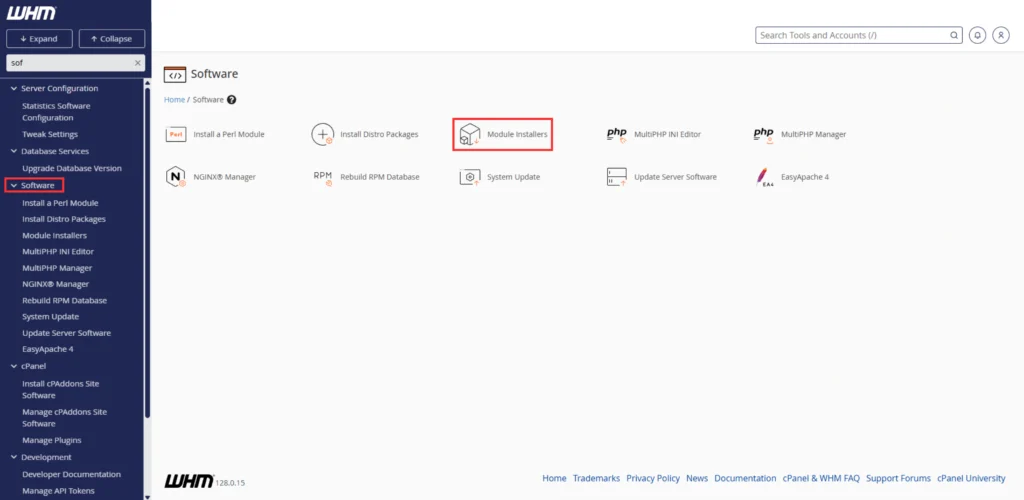This screenshot has width=1024, height=500.
Task: Select Module Installers in sidebar
Action: (54, 236)
